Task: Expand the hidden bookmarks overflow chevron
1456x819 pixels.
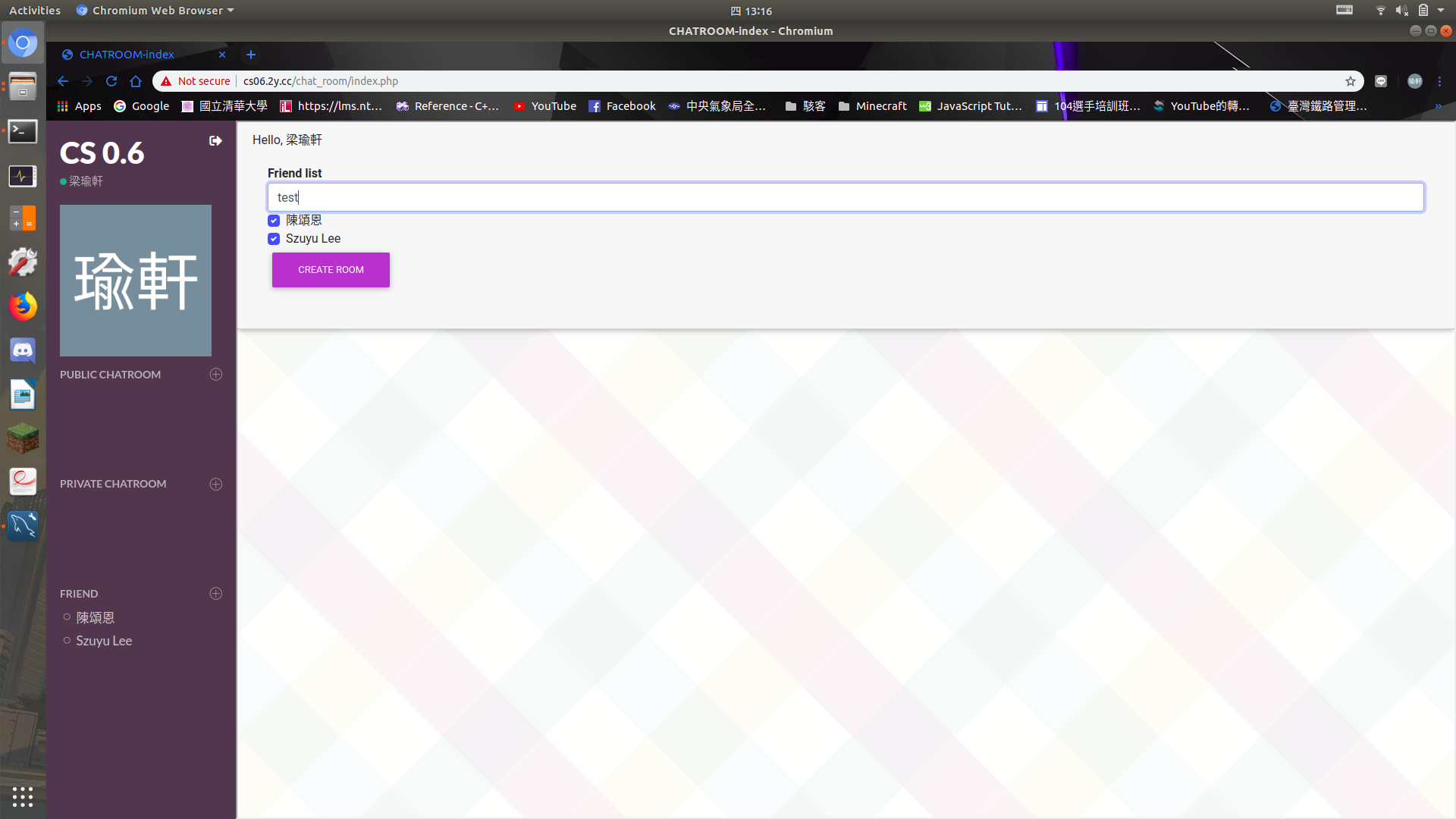Action: [x=1439, y=106]
